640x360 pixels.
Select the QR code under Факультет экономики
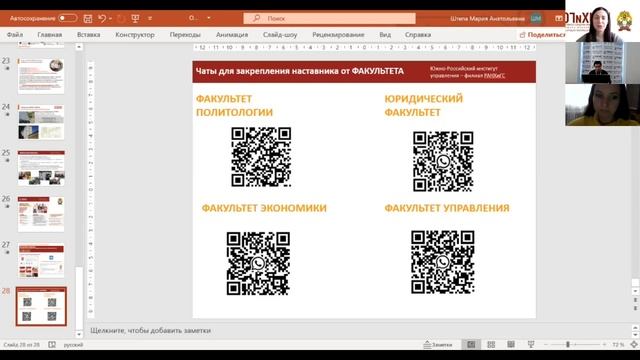tap(258, 263)
